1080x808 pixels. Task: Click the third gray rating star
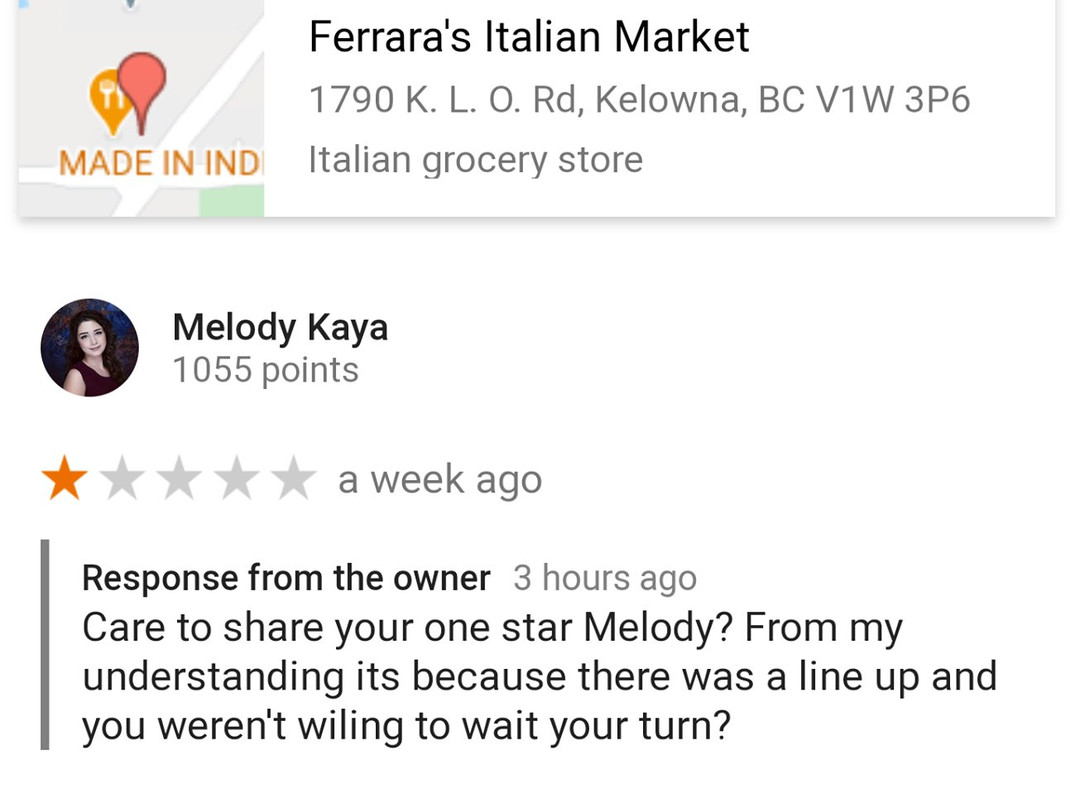tap(180, 479)
